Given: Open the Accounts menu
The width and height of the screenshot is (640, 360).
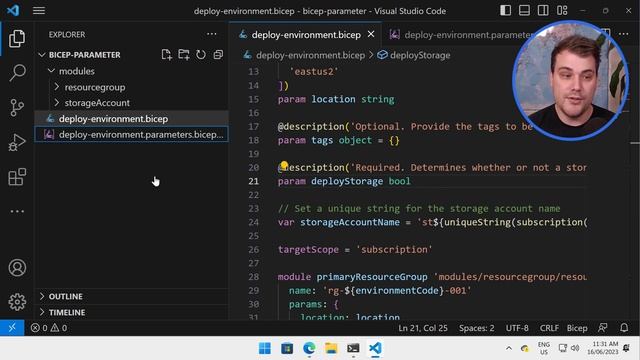Looking at the screenshot, I should (17, 268).
